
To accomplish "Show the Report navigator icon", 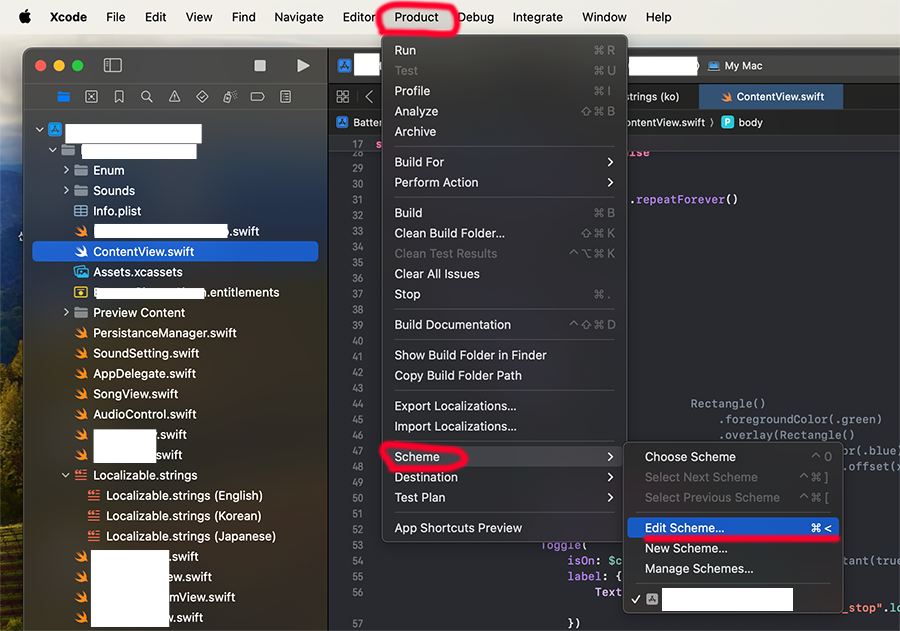I will click(285, 97).
